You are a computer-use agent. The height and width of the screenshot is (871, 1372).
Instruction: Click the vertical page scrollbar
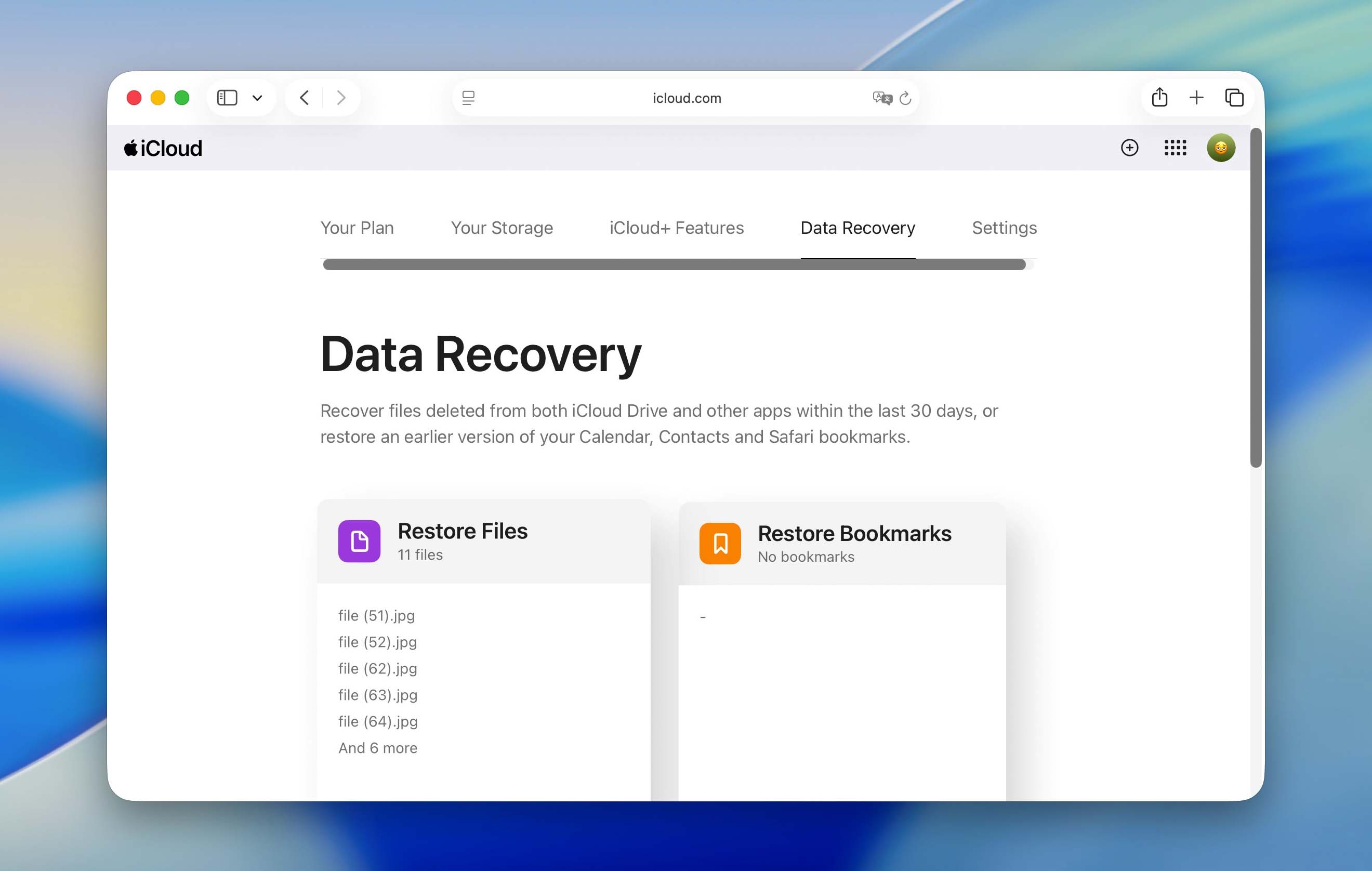coord(1256,298)
